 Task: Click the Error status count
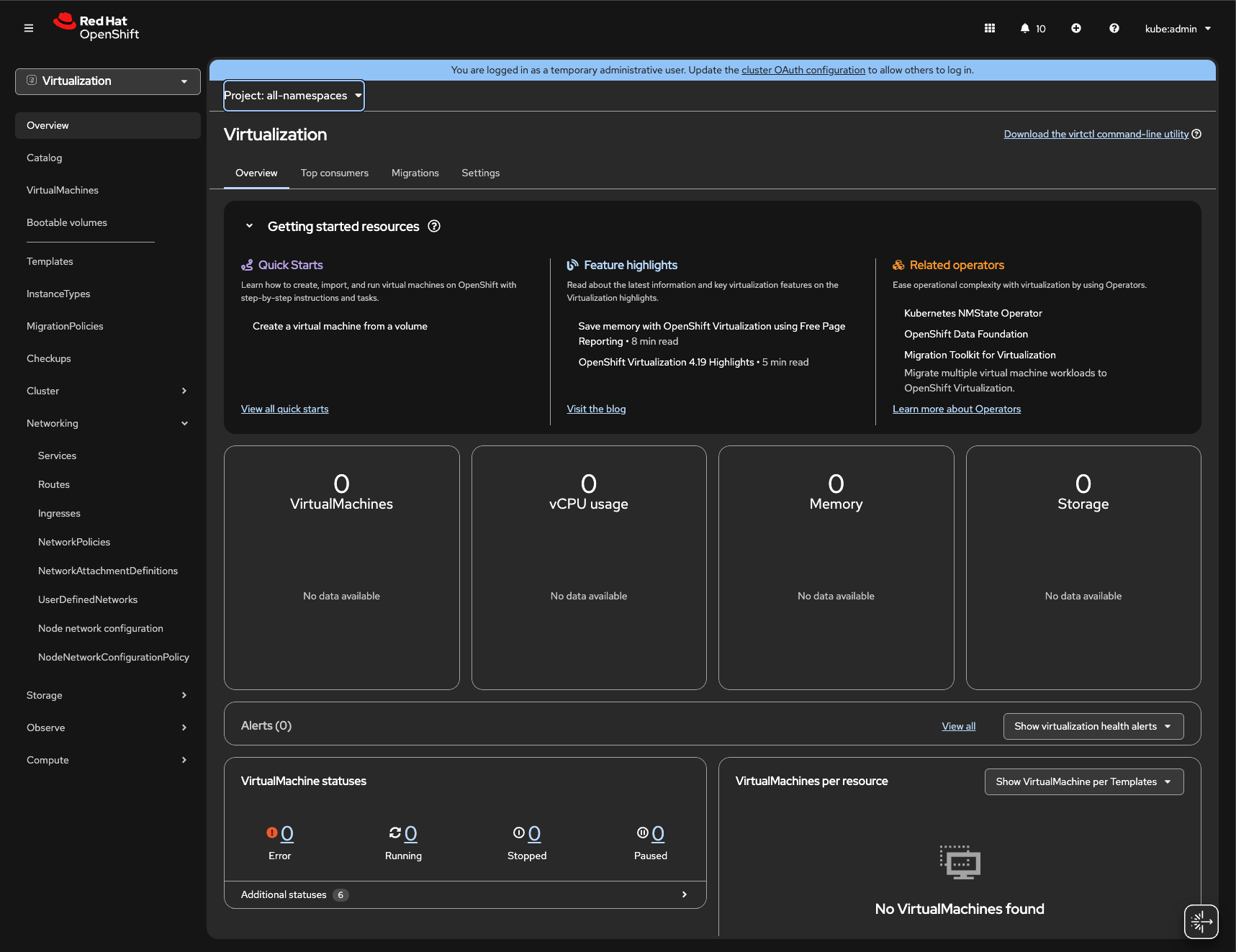coord(287,833)
